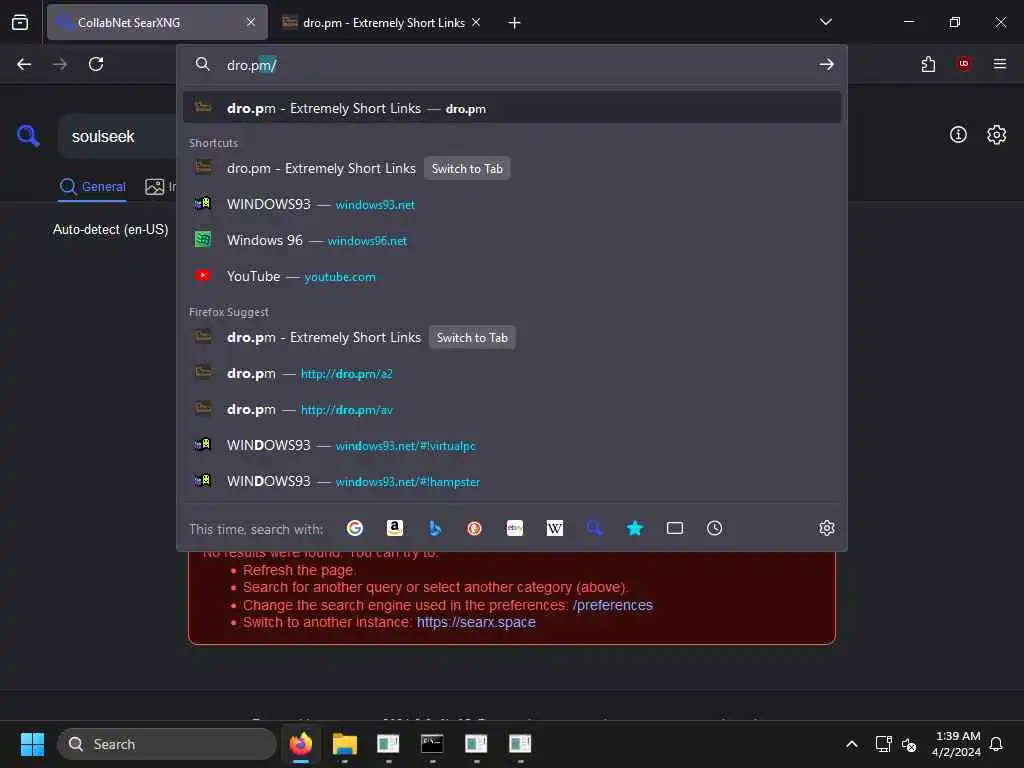Search this time with Amazon
1024x768 pixels.
tap(394, 528)
